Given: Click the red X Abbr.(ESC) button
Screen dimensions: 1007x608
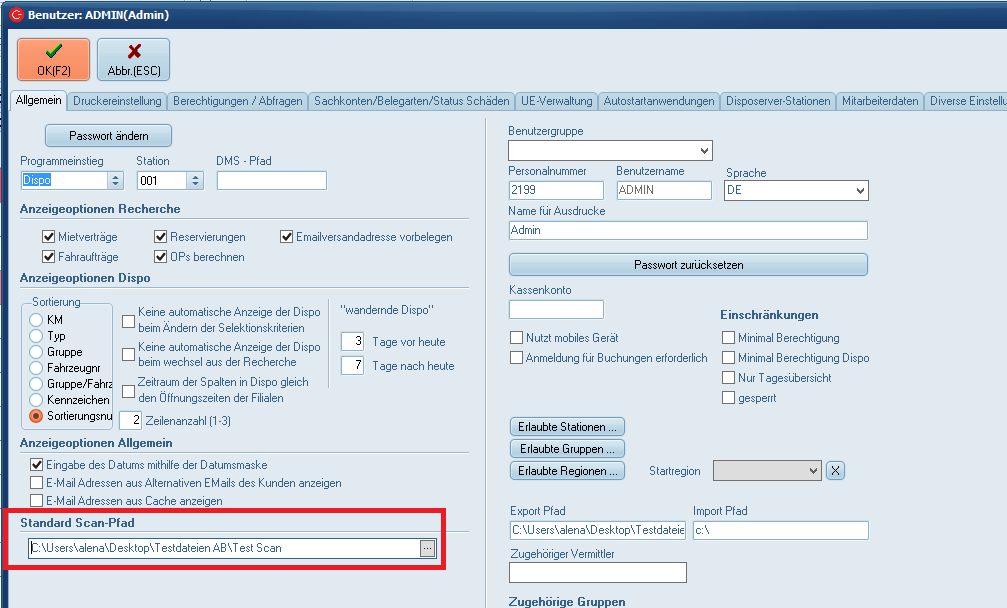Looking at the screenshot, I should coord(133,59).
